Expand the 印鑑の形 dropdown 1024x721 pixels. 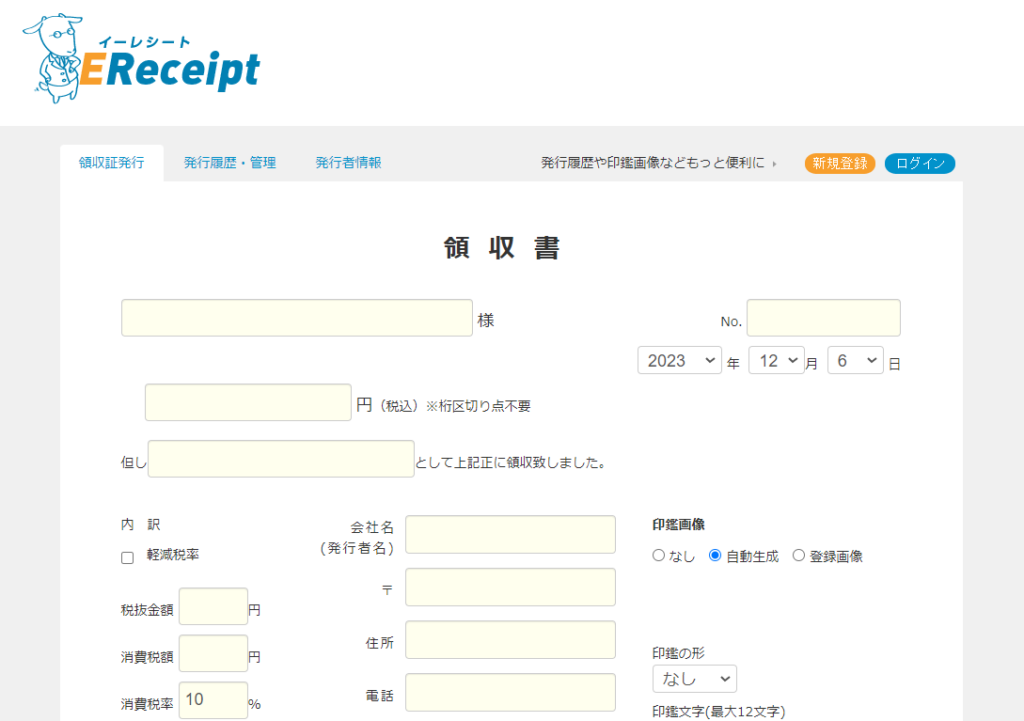coord(694,679)
